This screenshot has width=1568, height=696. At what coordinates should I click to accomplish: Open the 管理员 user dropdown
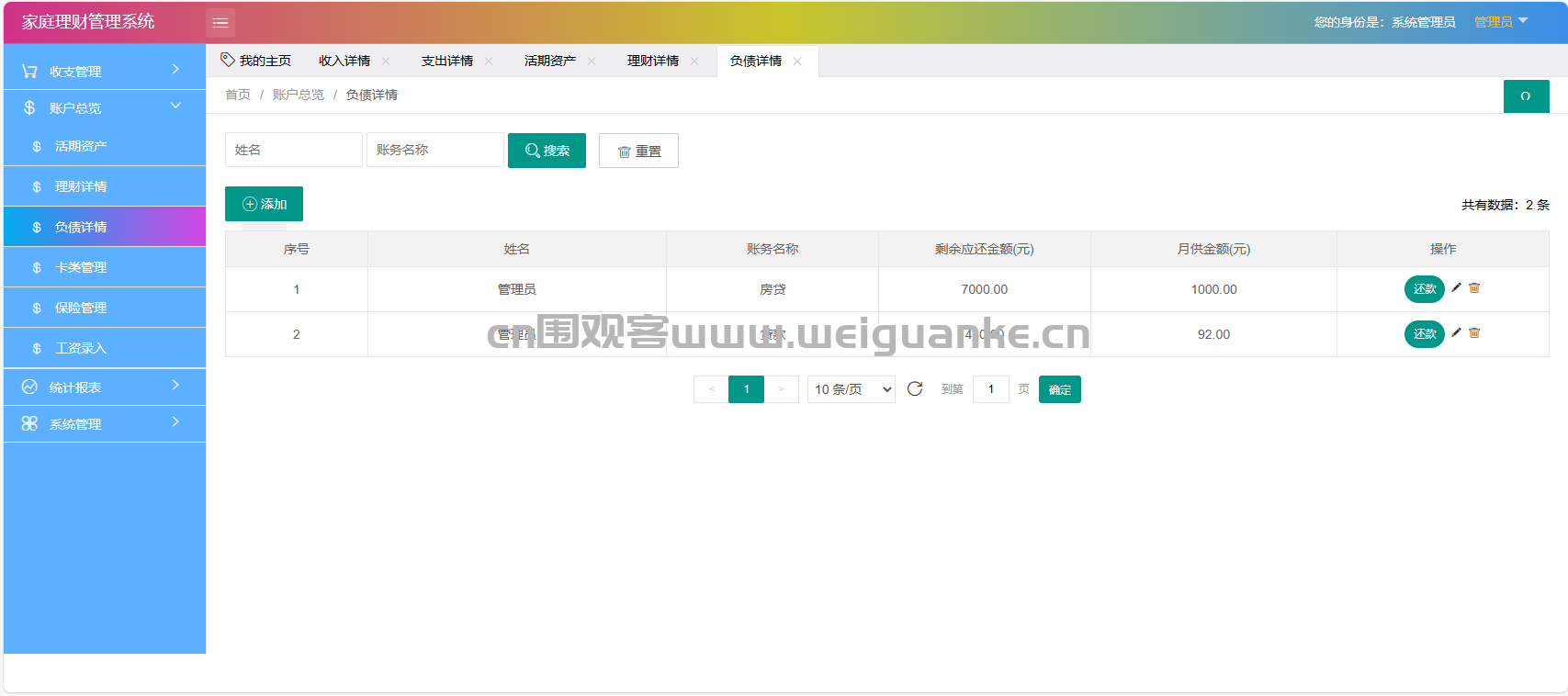[x=1501, y=22]
